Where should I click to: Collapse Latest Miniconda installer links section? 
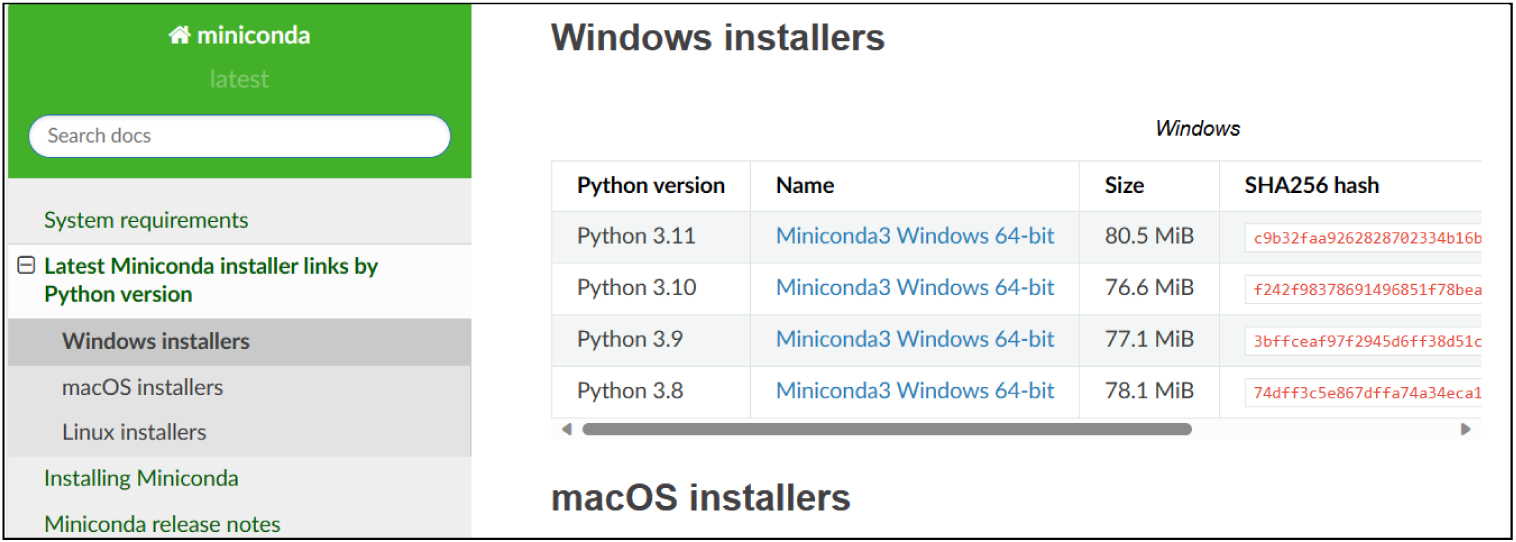coord(26,266)
